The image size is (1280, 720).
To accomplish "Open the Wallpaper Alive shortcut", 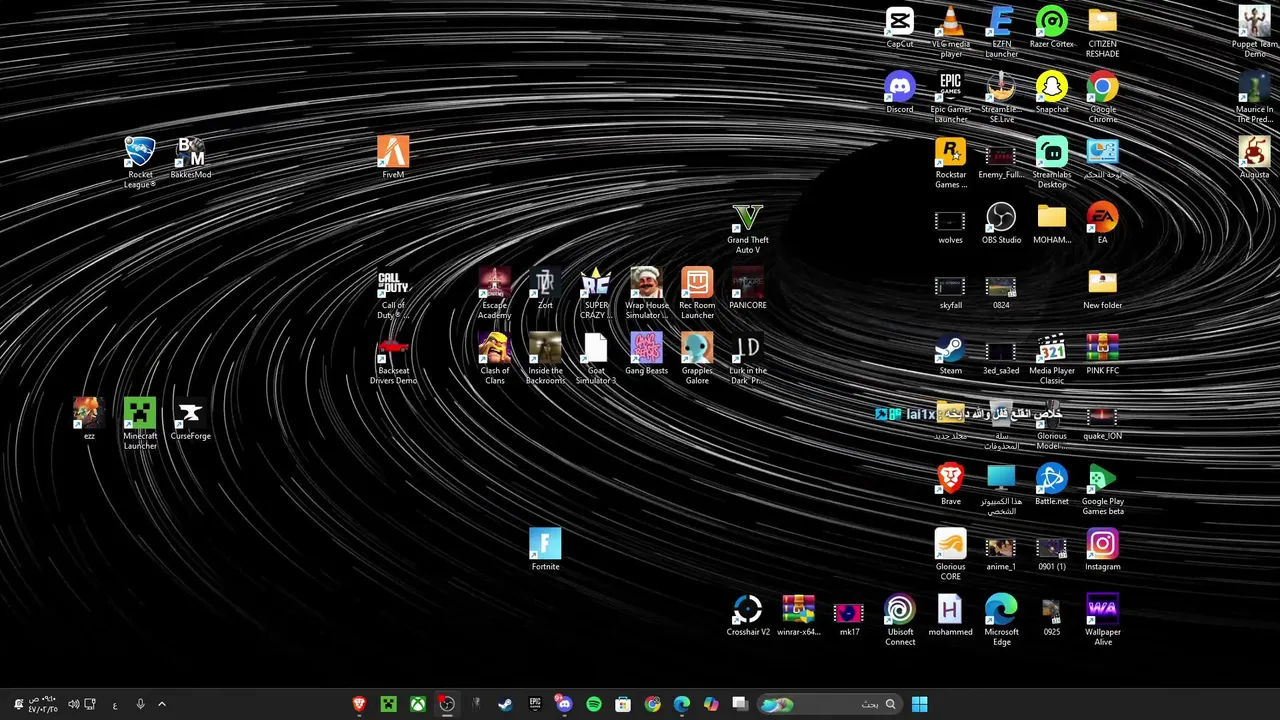I will point(1102,621).
